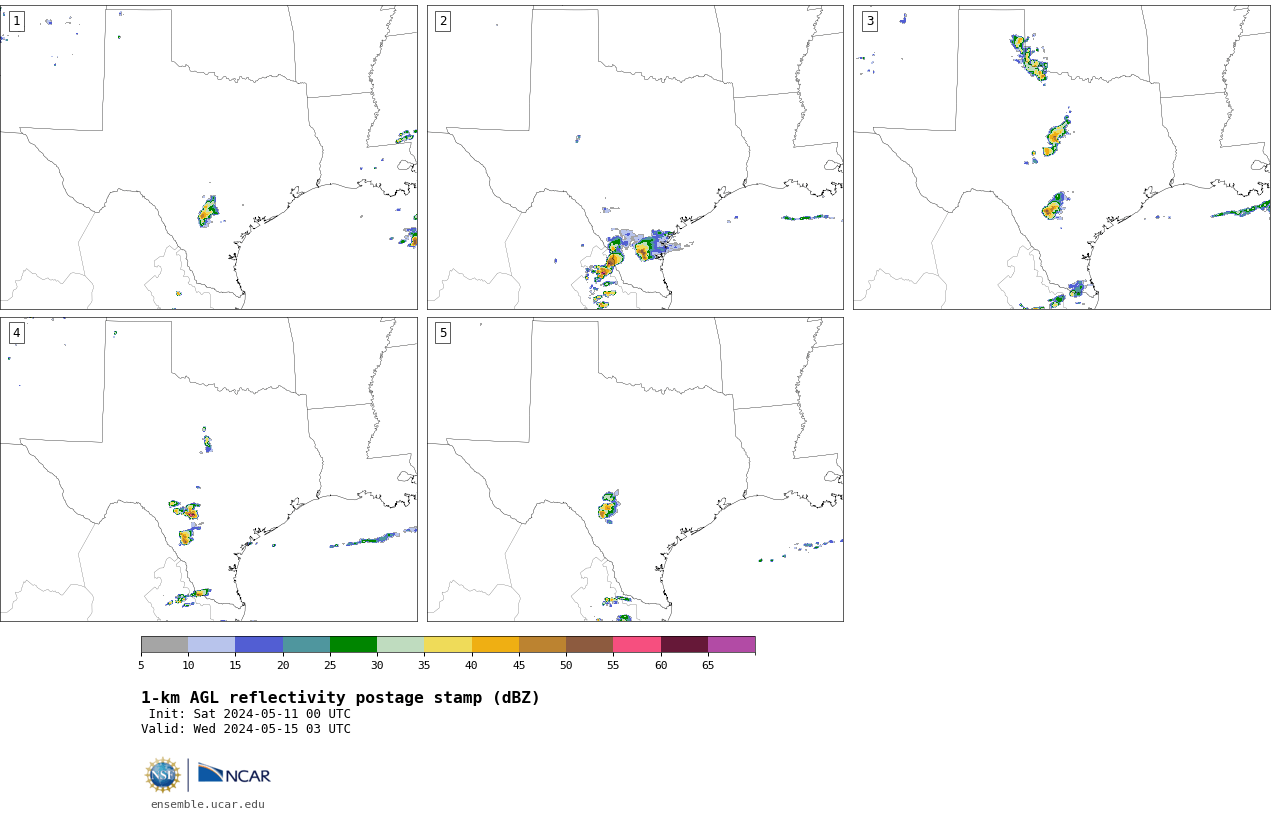Click the colorbar tick label 5
Screen dimensions: 1280x815
point(141,665)
